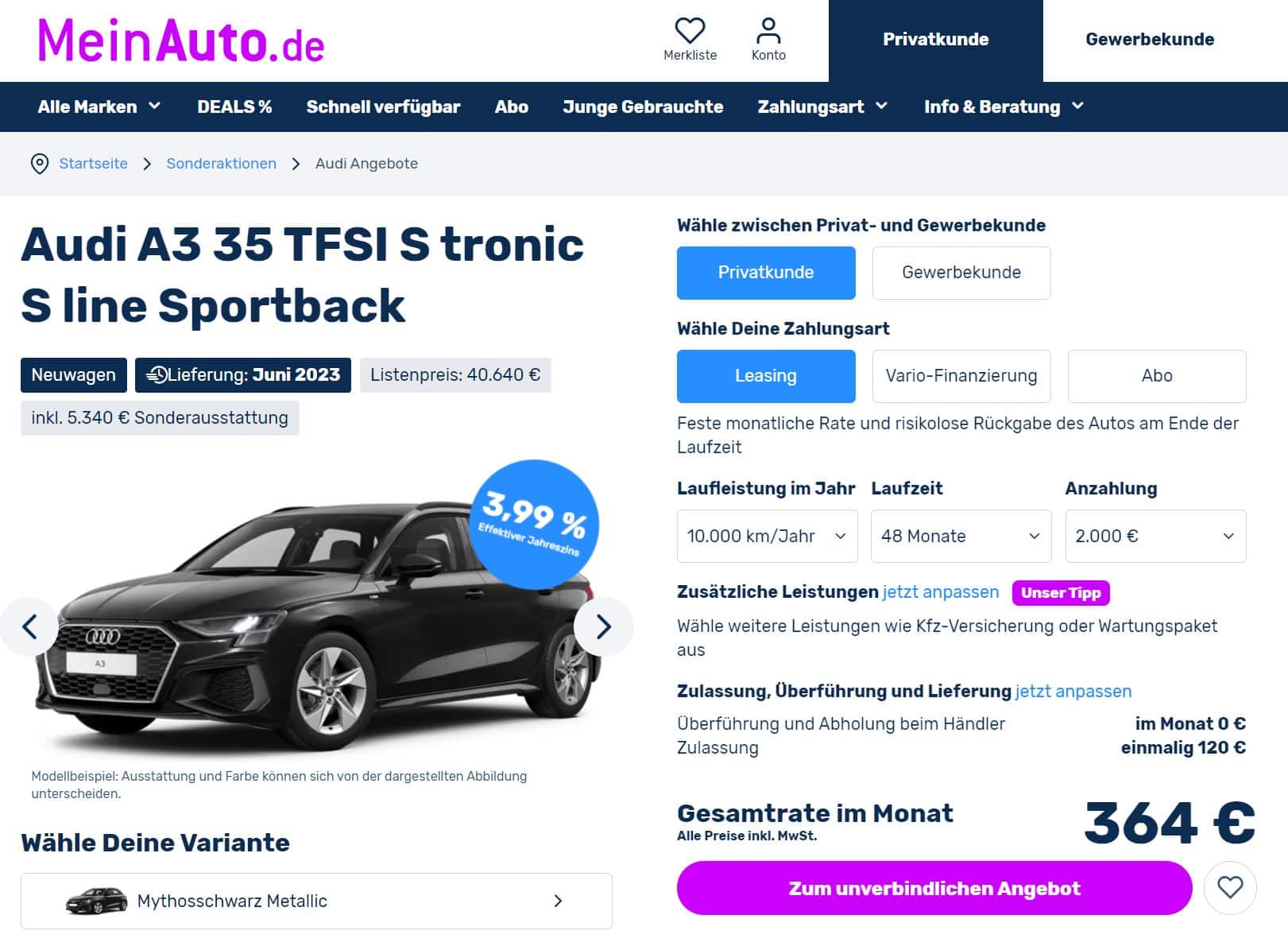Click the 3,99 % Effektiver Jahreszins badge
The height and width of the screenshot is (950, 1288).
click(x=534, y=524)
